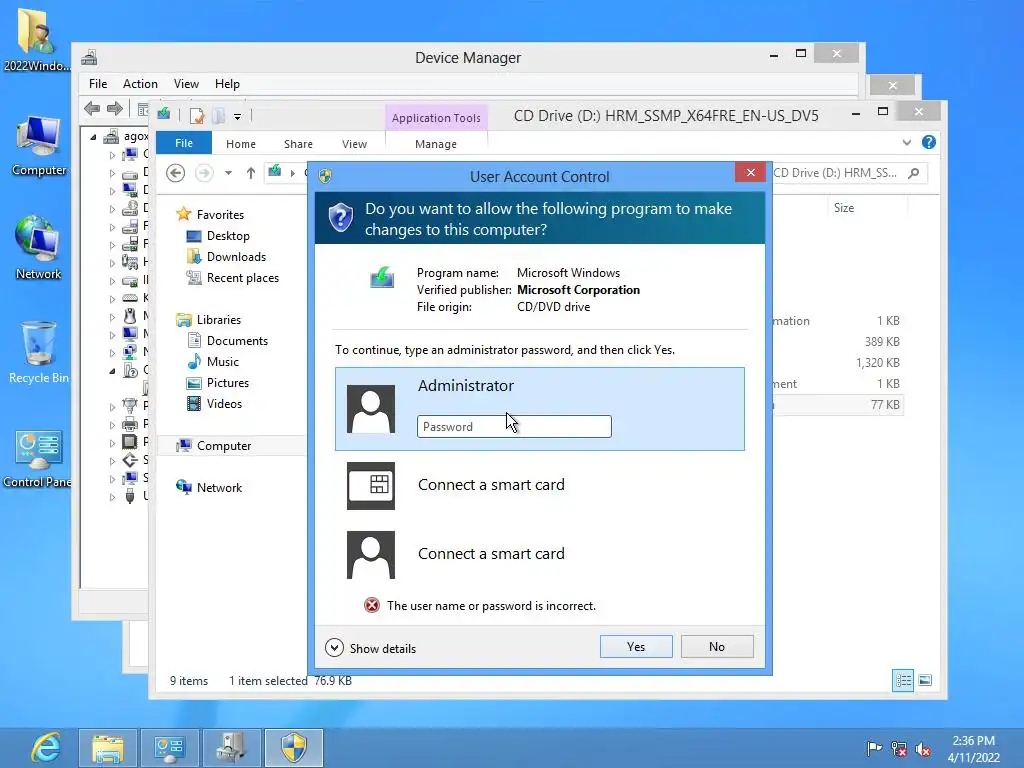This screenshot has width=1024, height=768.
Task: Open Action menu in Device Manager
Action: click(x=140, y=84)
